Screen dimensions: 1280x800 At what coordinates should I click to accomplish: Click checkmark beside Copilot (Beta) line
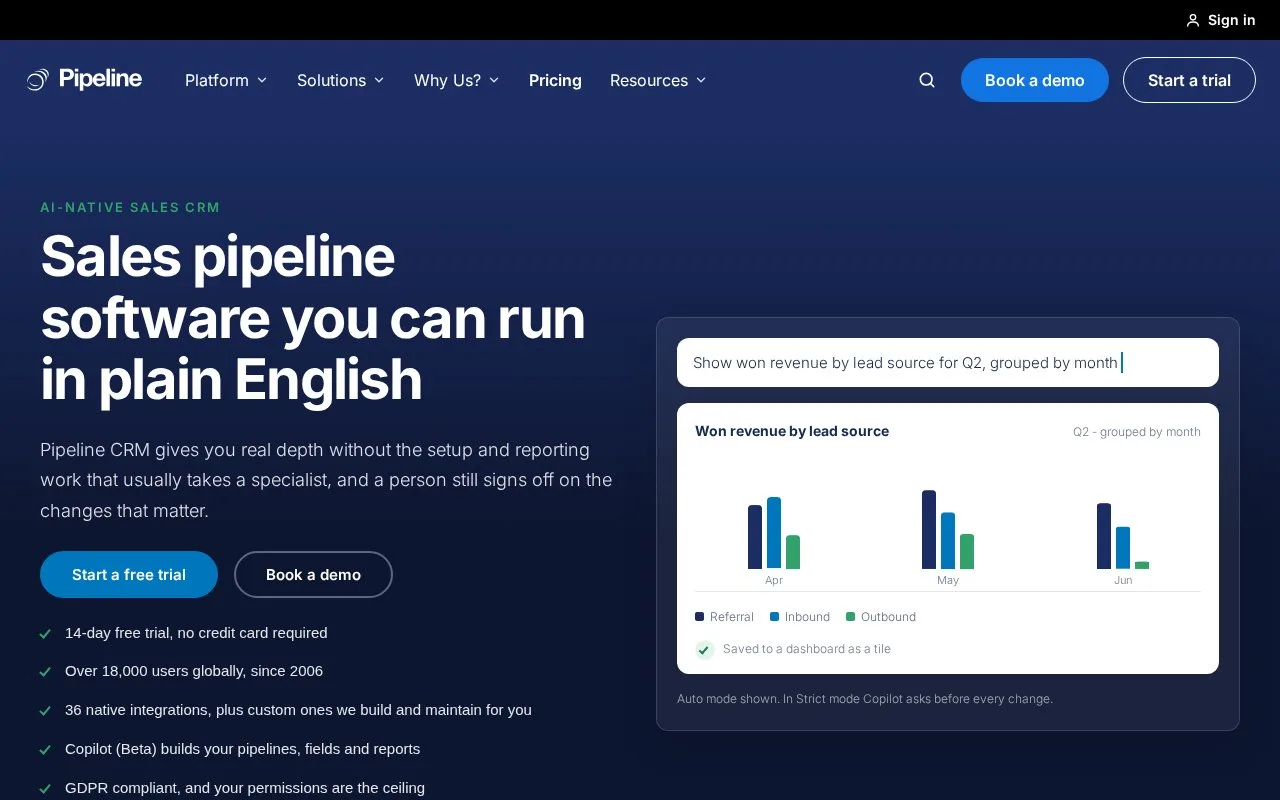point(45,750)
